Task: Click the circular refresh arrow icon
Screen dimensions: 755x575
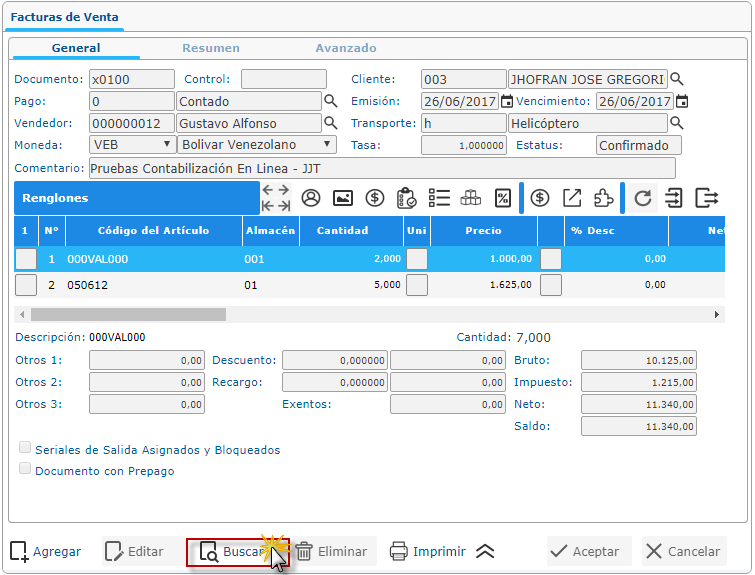Action: [643, 198]
